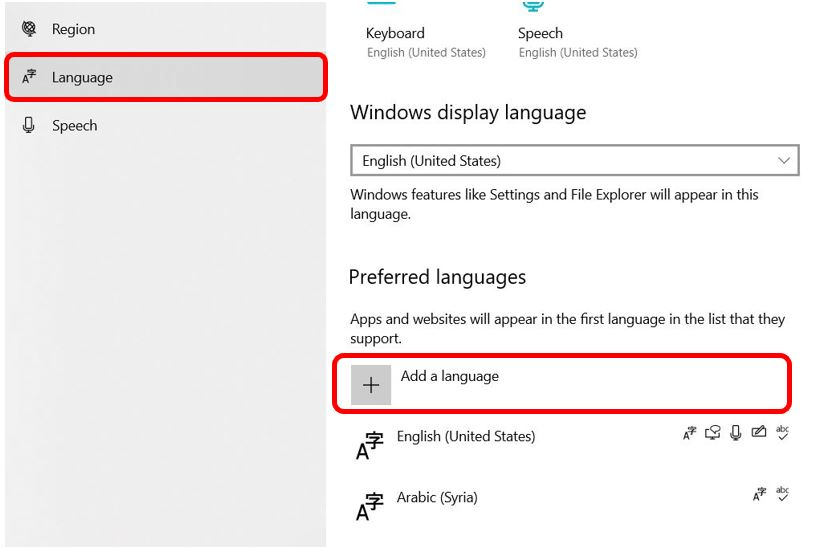
Task: Click the spell-check abc icon on Arabic row
Action: [782, 494]
